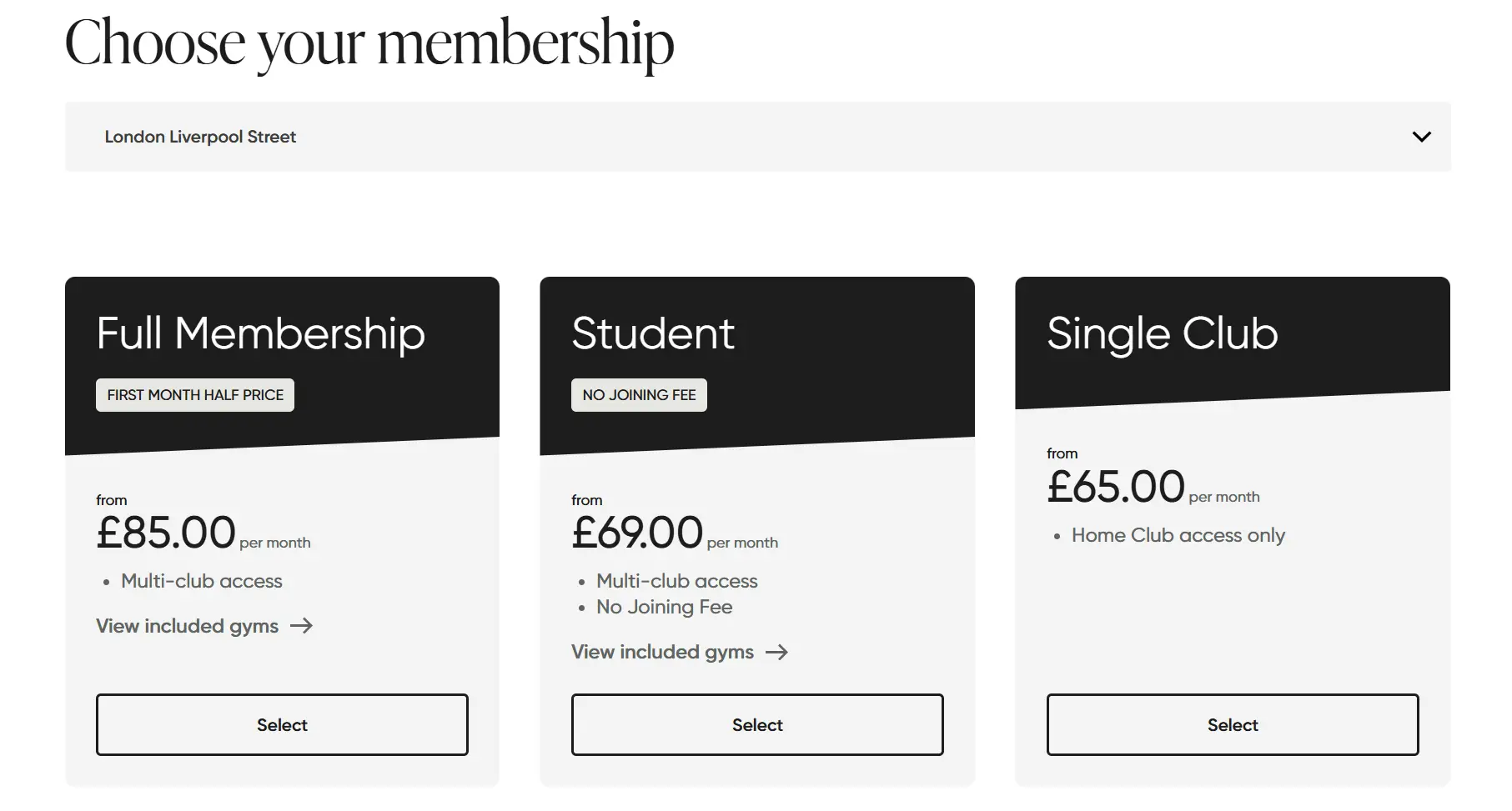View included gyms for Student membership

663,652
